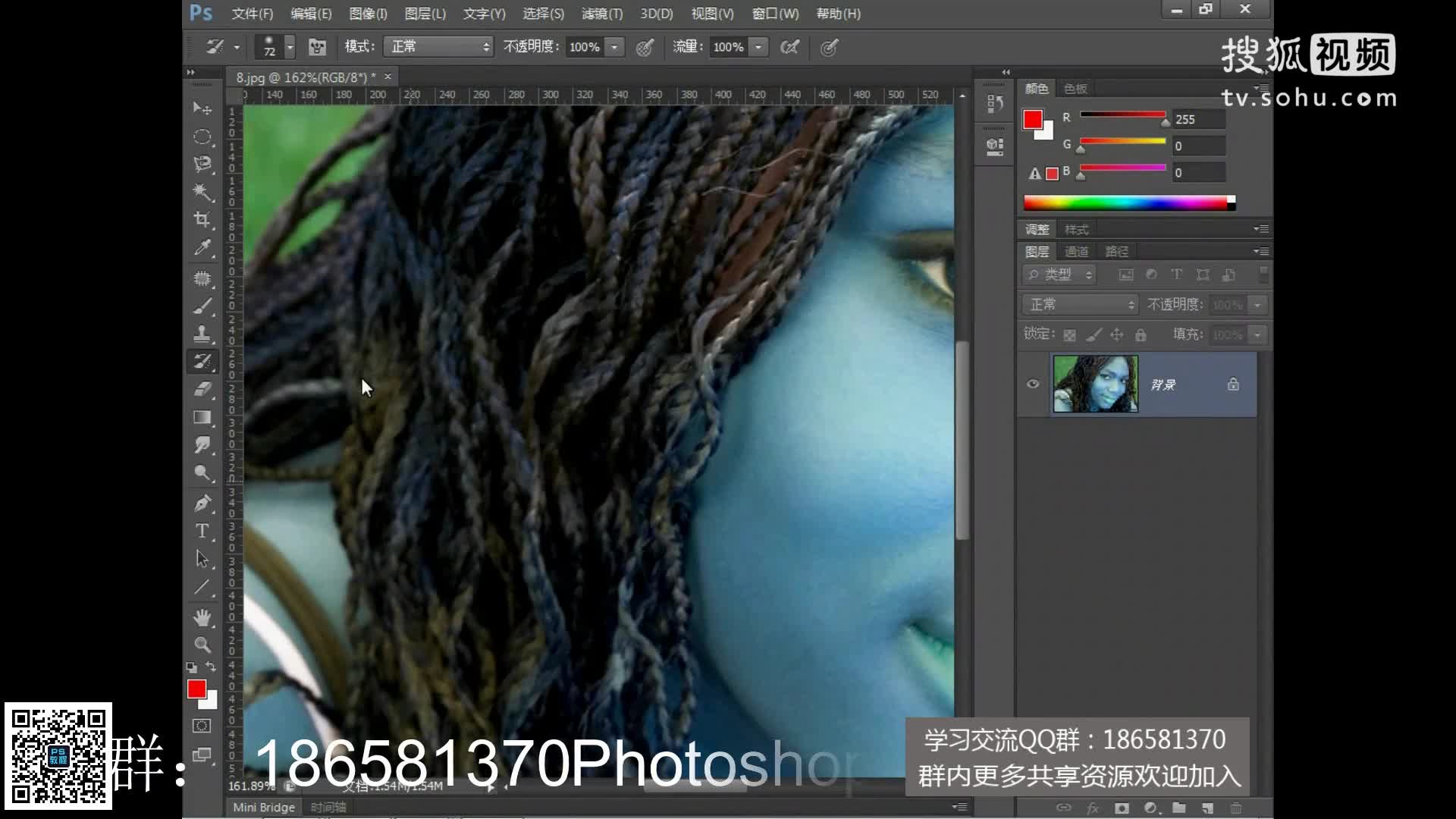The width and height of the screenshot is (1456, 819).
Task: Open Layers panel flyout menu
Action: [1261, 251]
